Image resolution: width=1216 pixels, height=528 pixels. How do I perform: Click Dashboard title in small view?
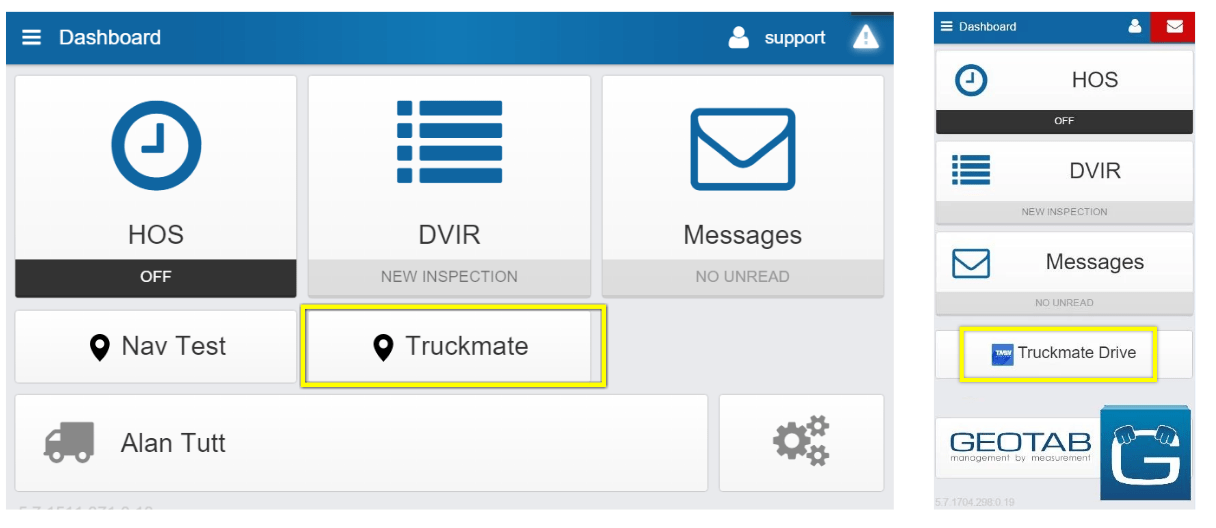point(987,27)
